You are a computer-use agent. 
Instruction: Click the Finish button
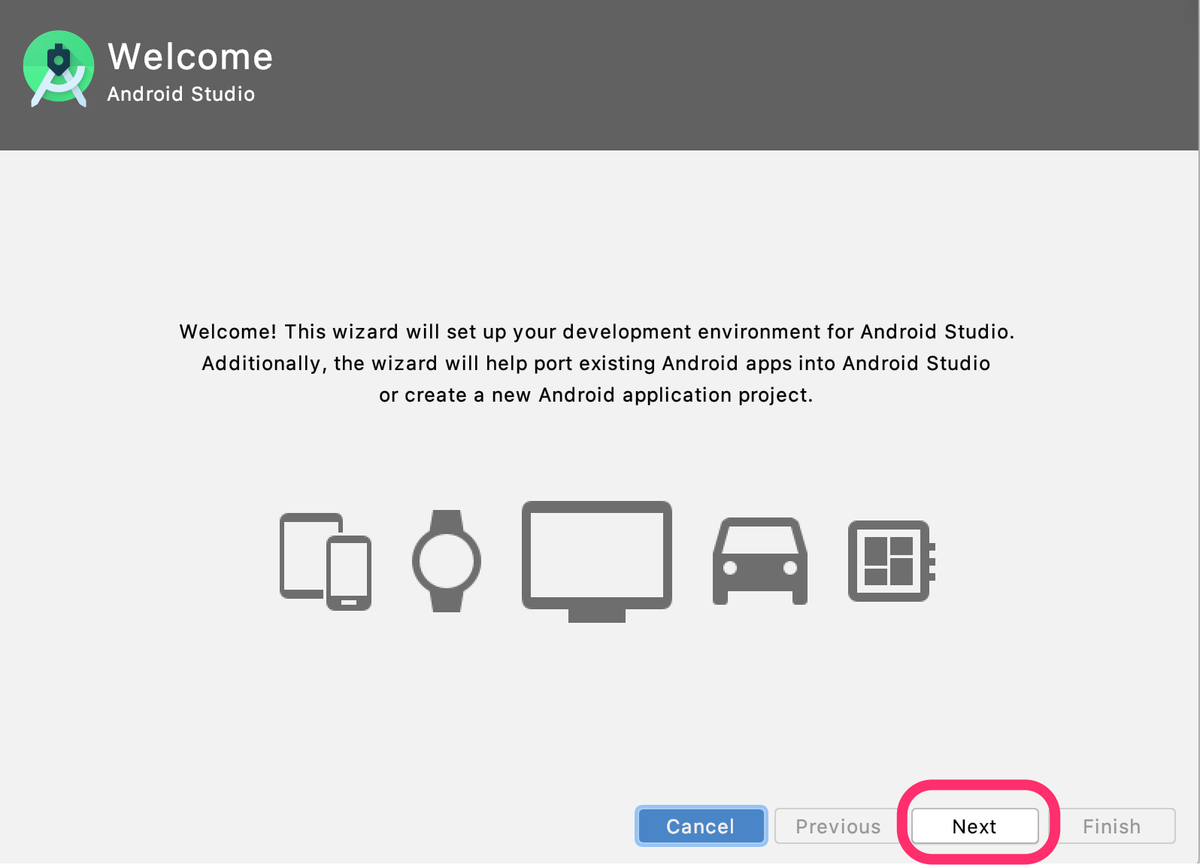click(x=1111, y=826)
